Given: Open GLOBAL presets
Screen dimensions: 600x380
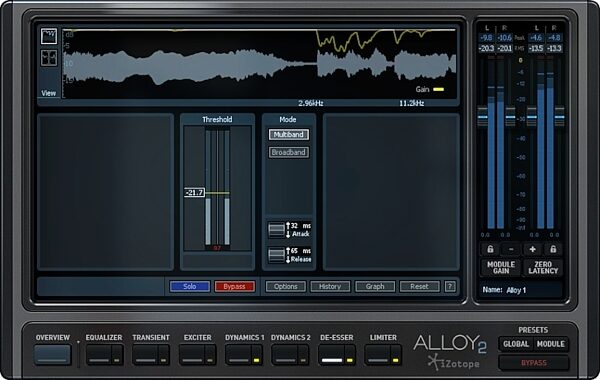Looking at the screenshot, I should click(x=516, y=344).
